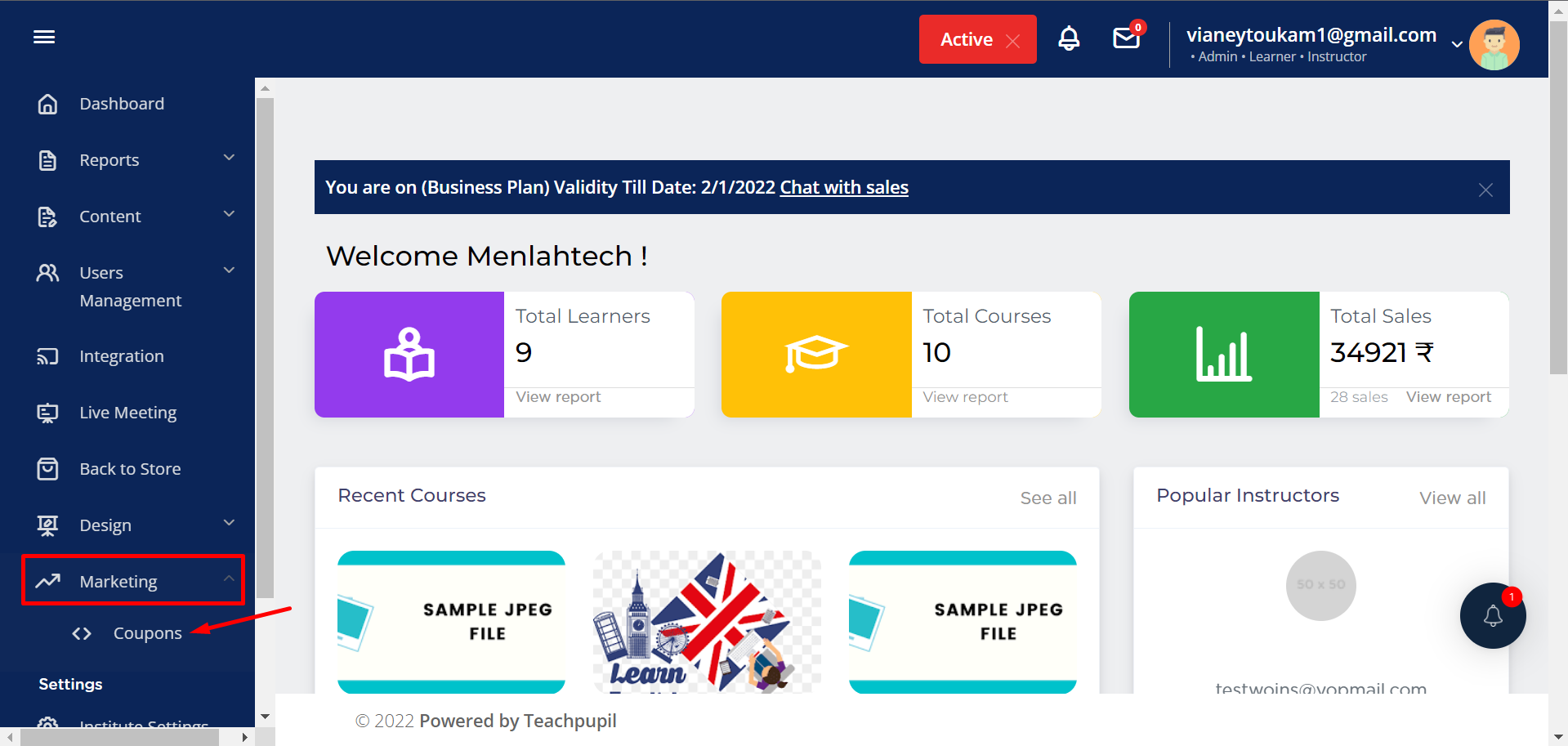This screenshot has width=1568, height=746.
Task: Click the purple Total Learners icon tile
Action: 409,355
